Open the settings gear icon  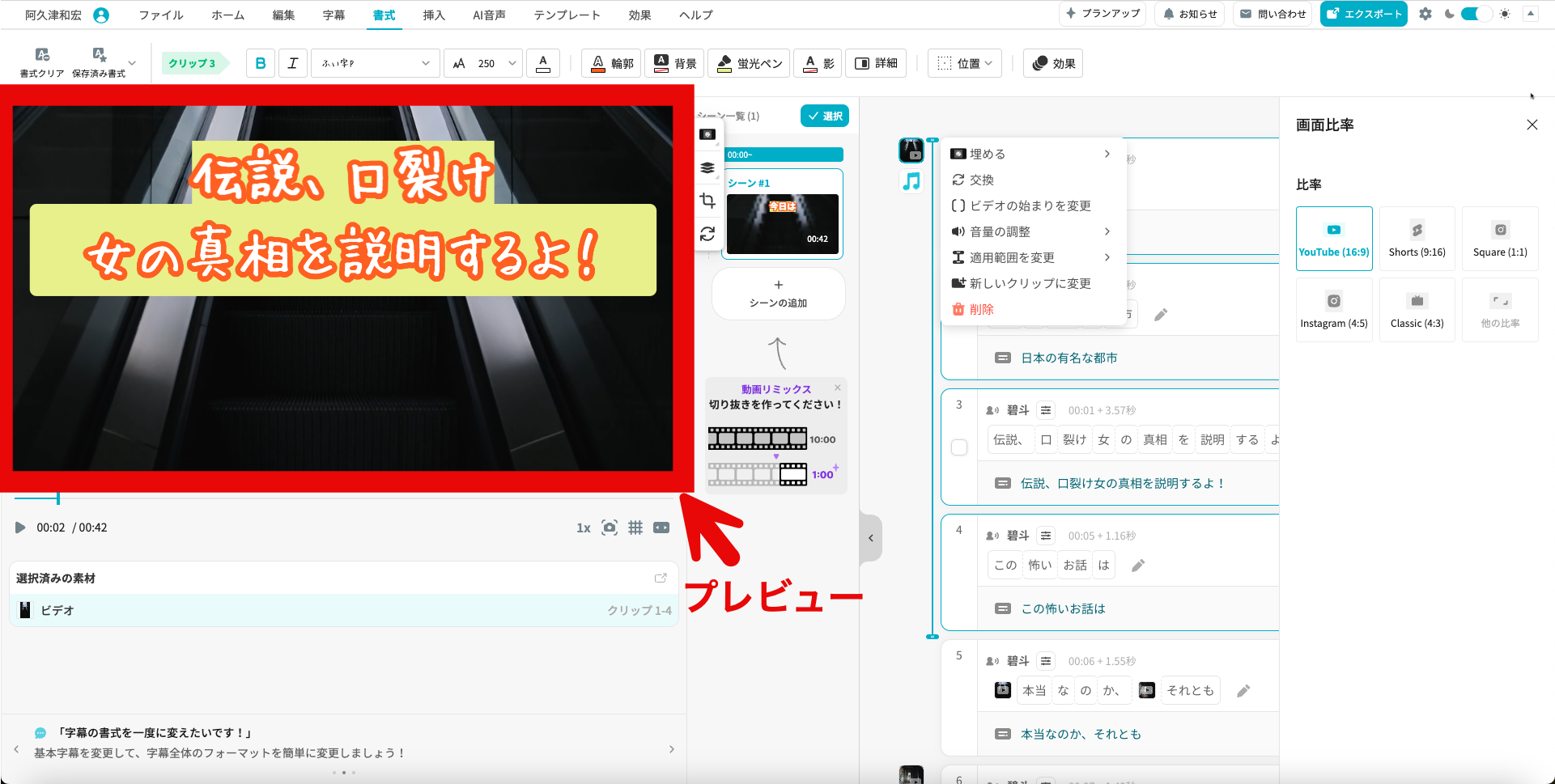pyautogui.click(x=1425, y=14)
